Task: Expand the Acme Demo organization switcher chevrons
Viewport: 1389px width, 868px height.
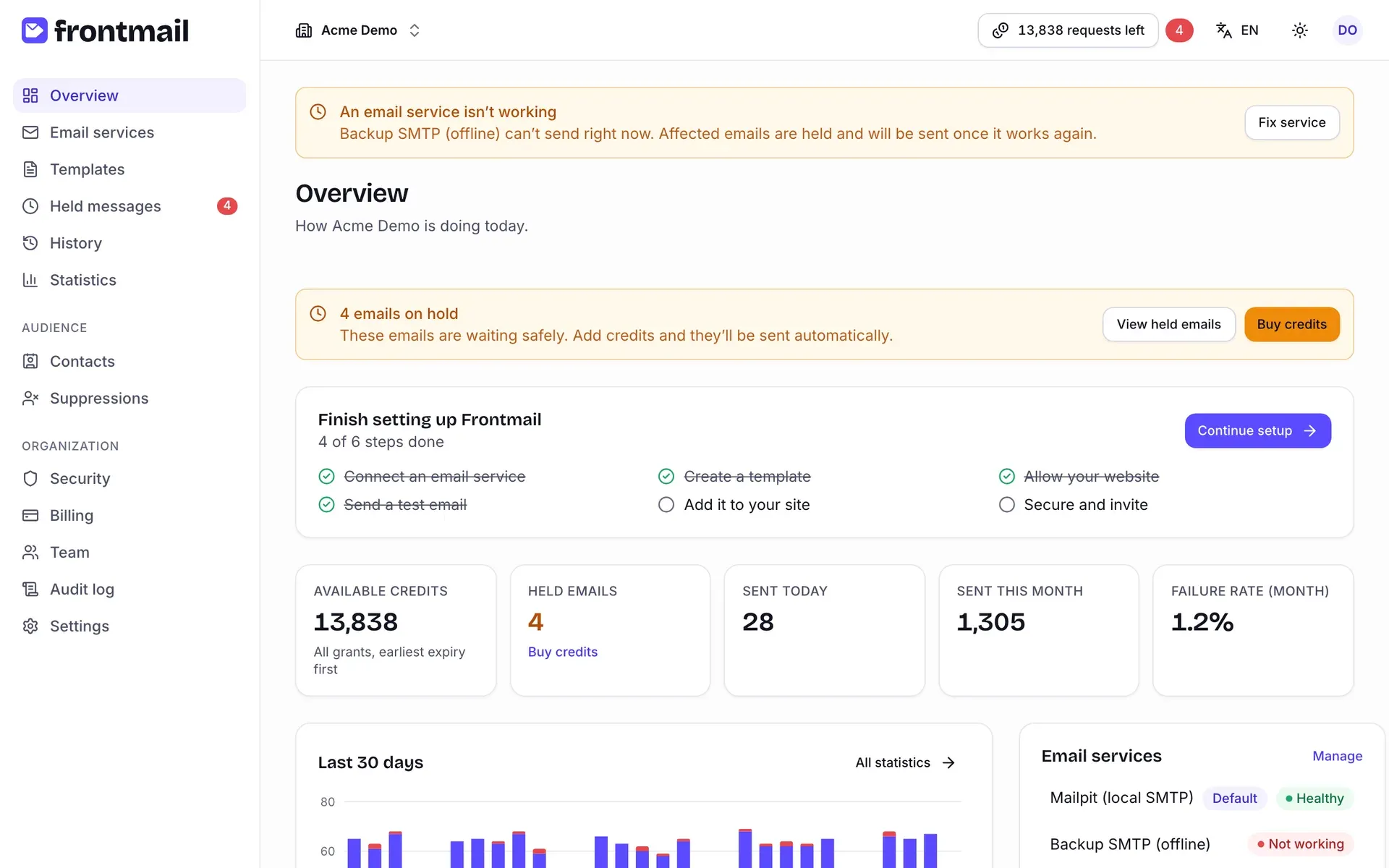Action: [415, 30]
